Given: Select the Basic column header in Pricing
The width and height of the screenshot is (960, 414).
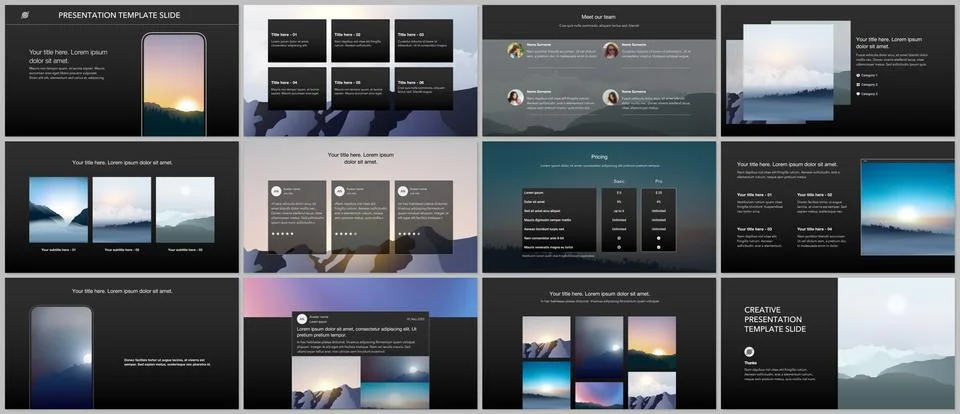Looking at the screenshot, I should pyautogui.click(x=619, y=181).
